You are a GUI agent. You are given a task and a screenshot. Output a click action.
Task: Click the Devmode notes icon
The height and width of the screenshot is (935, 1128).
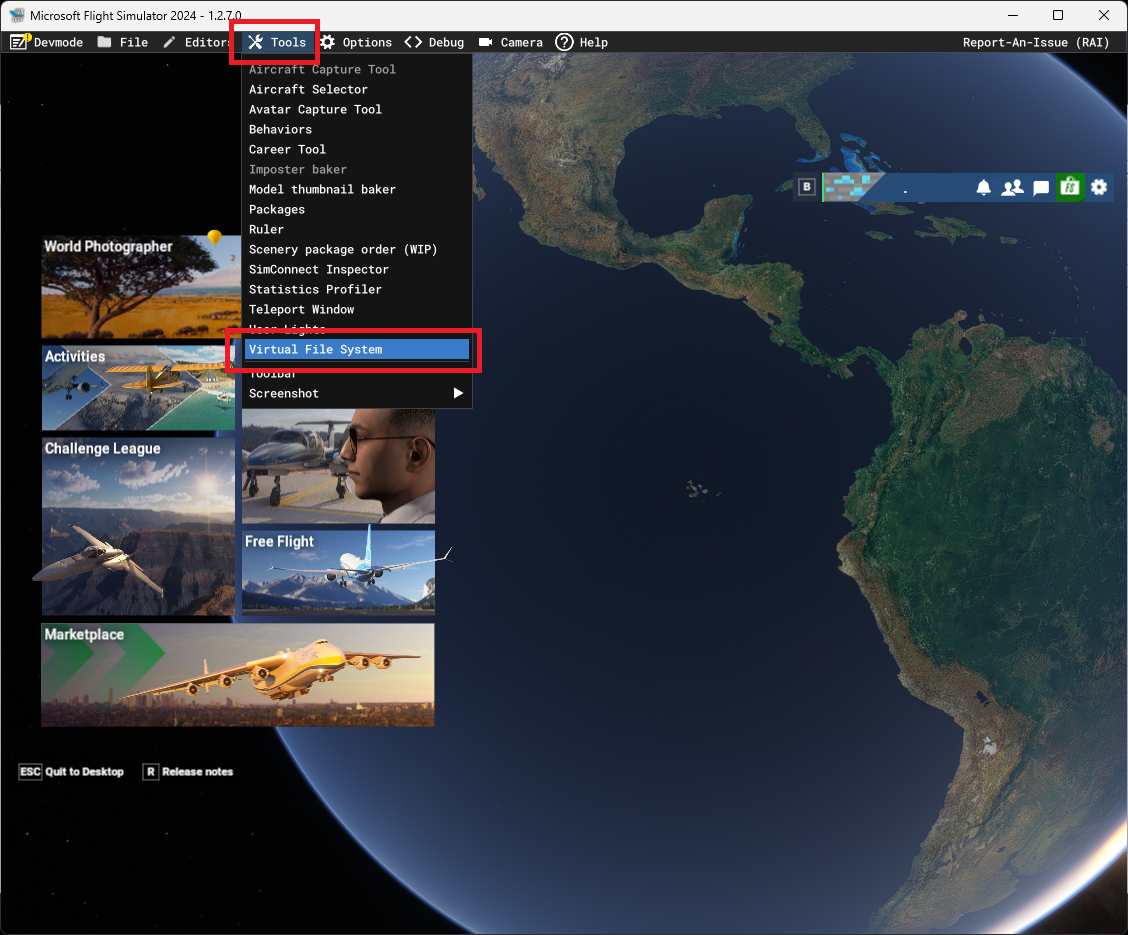(19, 42)
